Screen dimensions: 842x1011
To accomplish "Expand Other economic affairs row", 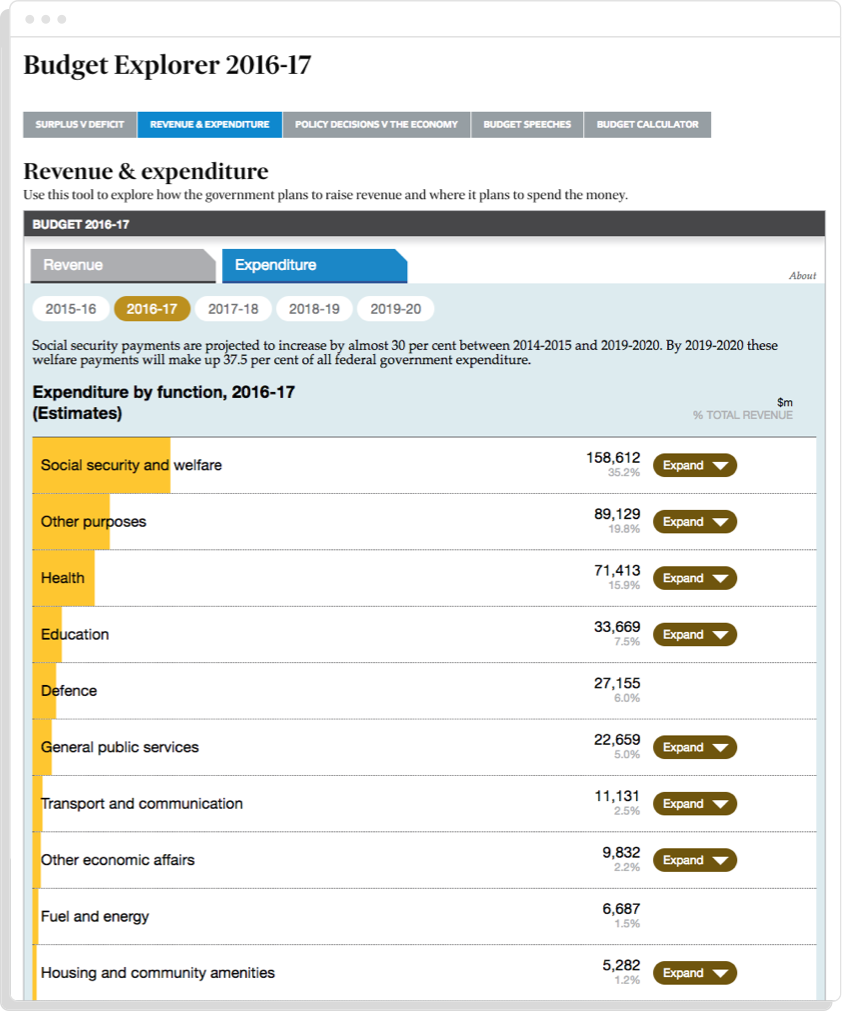I will tap(694, 860).
